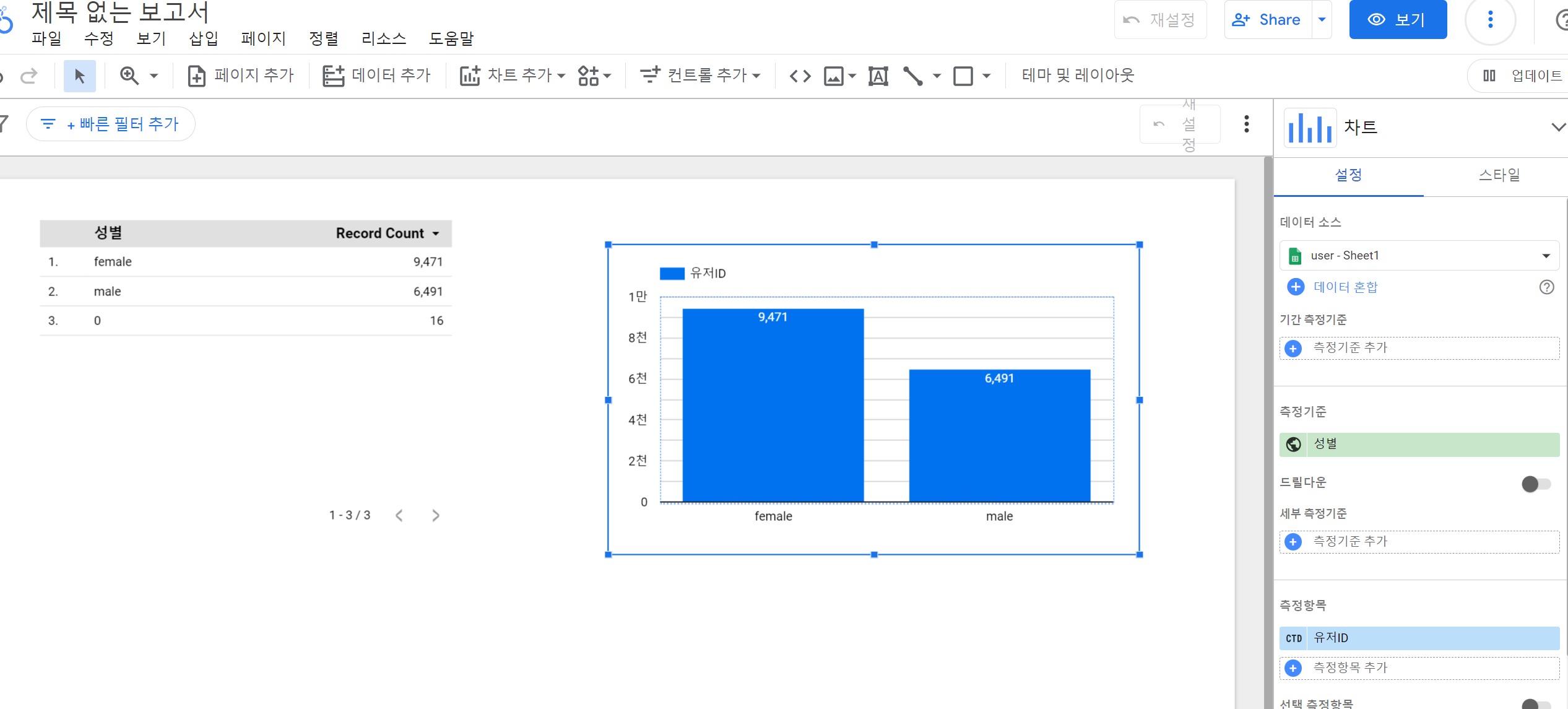Click report title 제목 없는 보고서
This screenshot has height=709, width=1568.
coord(120,12)
